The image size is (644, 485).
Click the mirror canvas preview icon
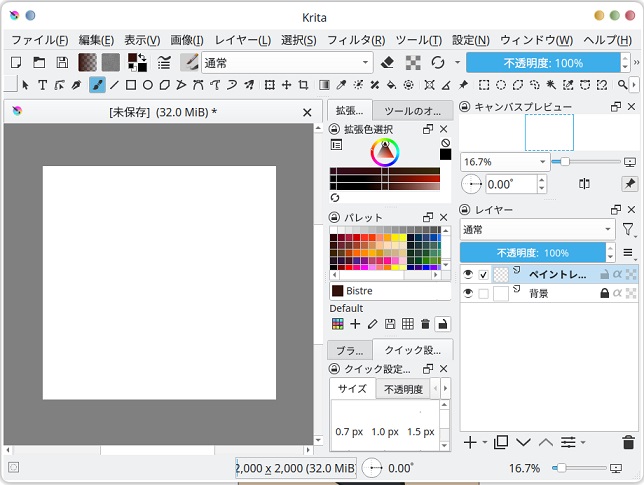[x=584, y=184]
